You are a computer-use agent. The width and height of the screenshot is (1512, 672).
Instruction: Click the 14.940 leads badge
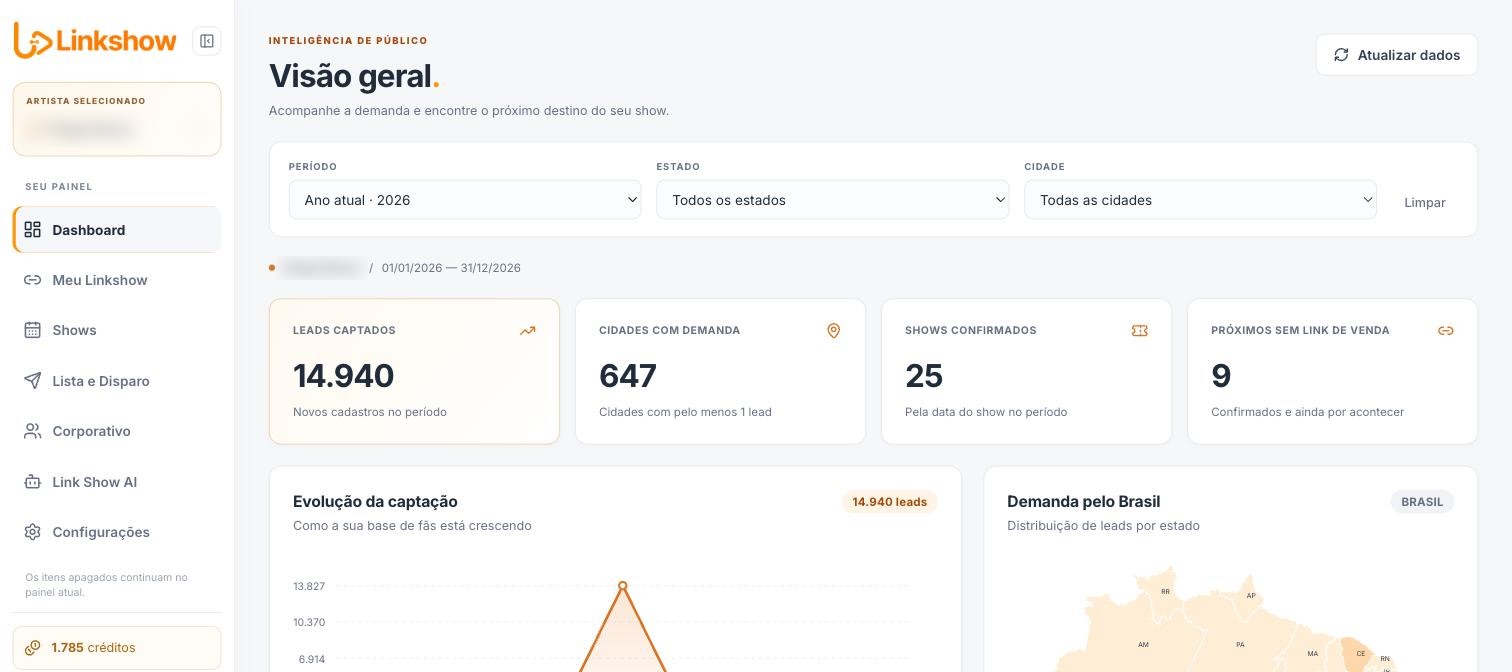[x=890, y=502]
